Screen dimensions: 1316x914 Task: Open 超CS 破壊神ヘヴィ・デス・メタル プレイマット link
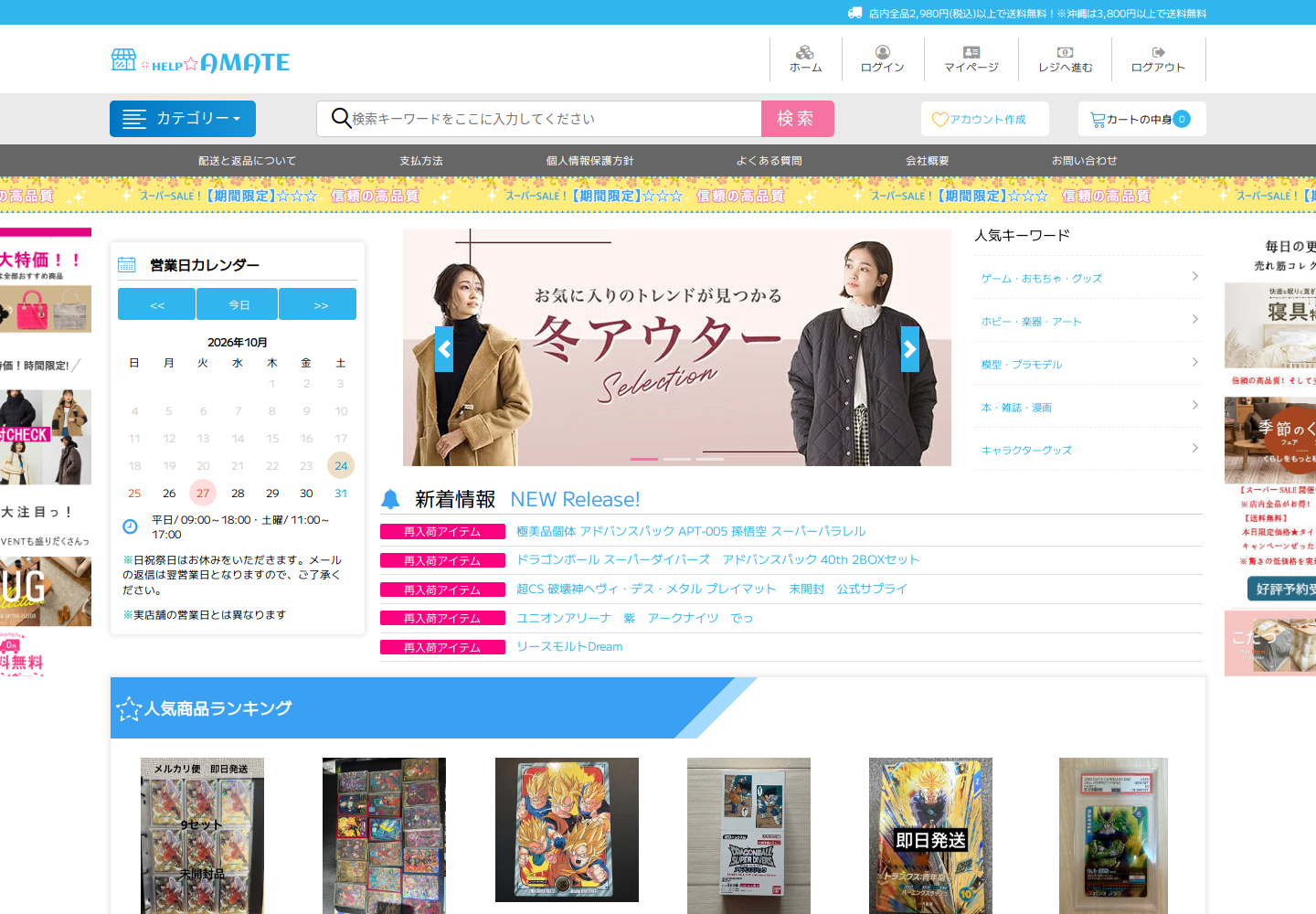pyautogui.click(x=712, y=589)
